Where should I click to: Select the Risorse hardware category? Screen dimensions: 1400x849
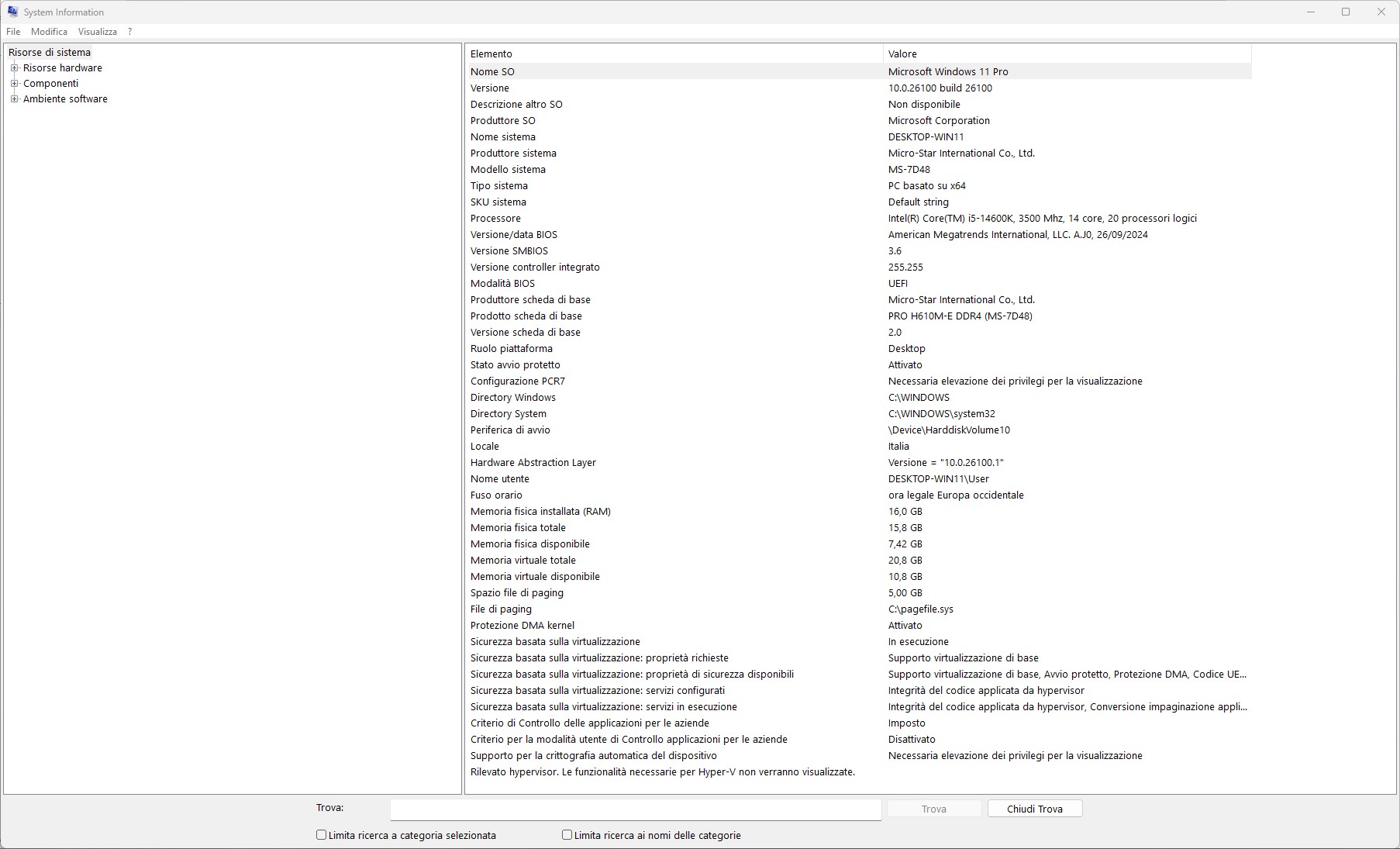(63, 68)
